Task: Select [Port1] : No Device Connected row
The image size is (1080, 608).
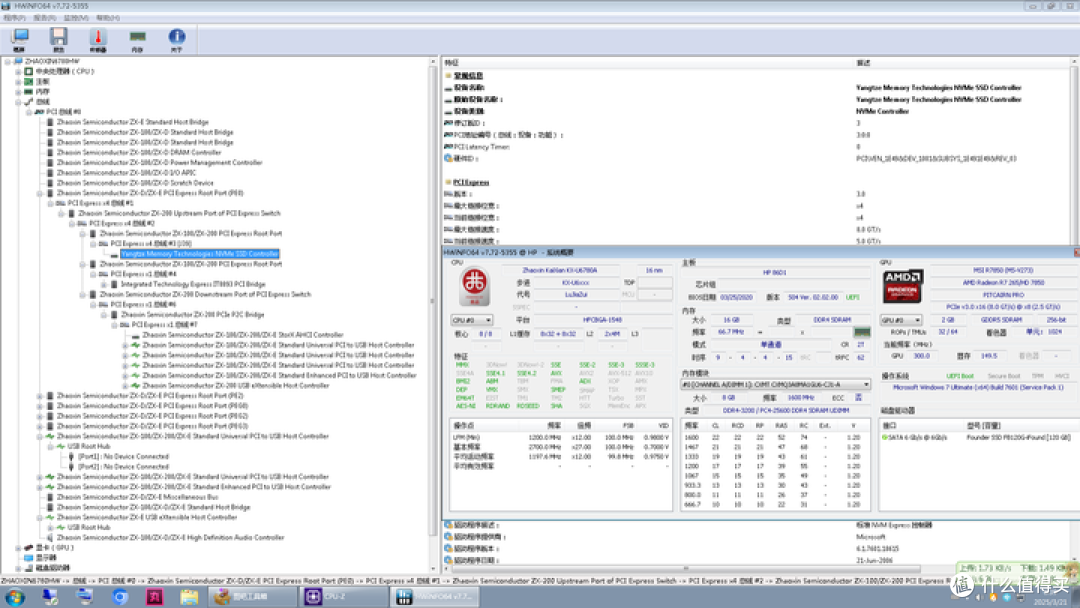Action: click(123, 457)
